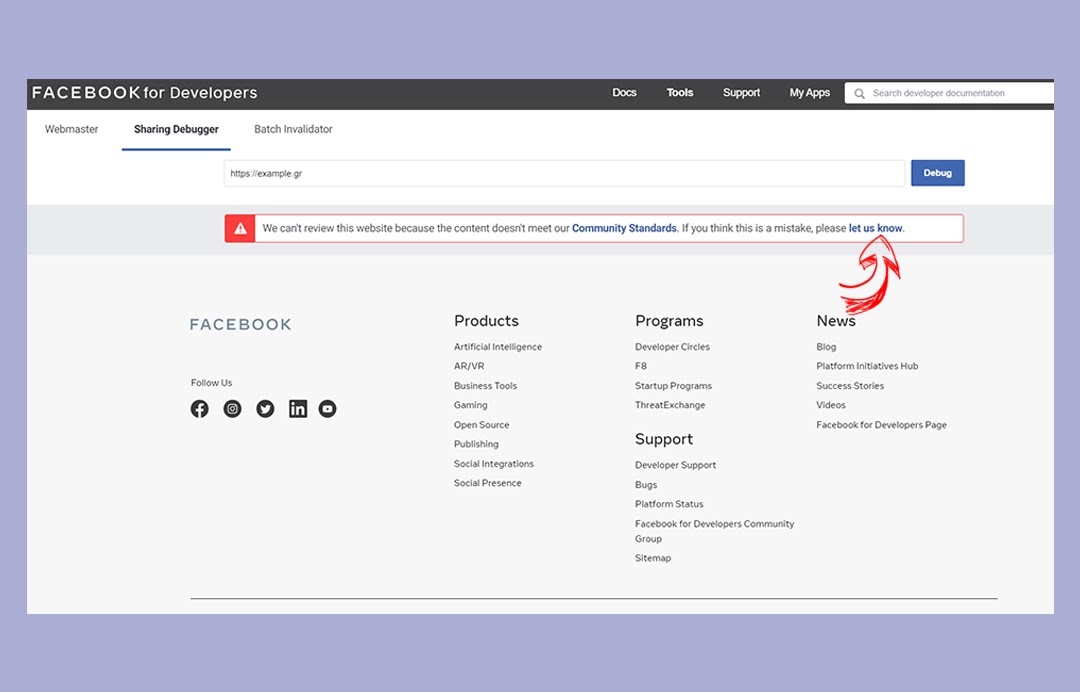
Task: Open the YouTube icon under Follow Us
Action: [328, 409]
